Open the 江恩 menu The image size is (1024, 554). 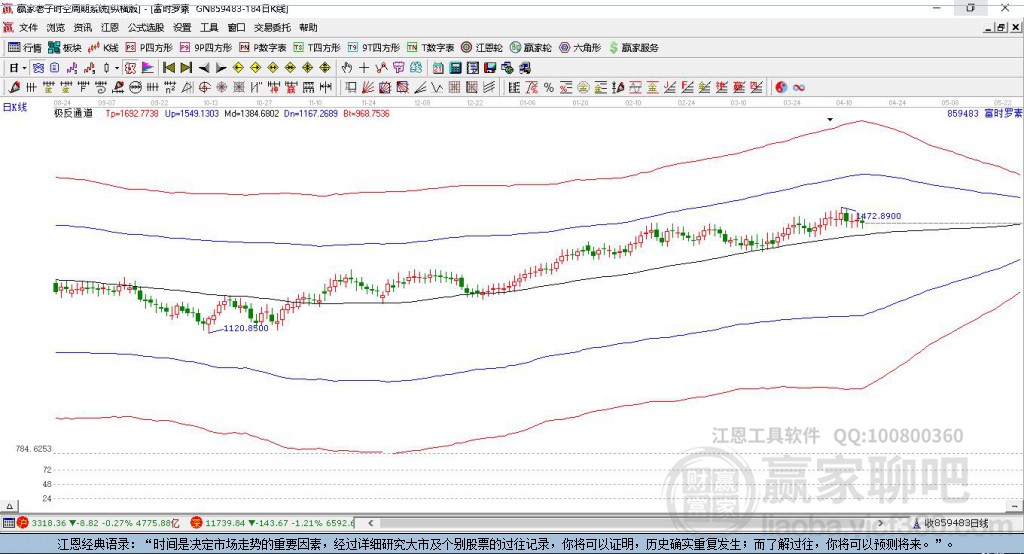click(x=110, y=27)
